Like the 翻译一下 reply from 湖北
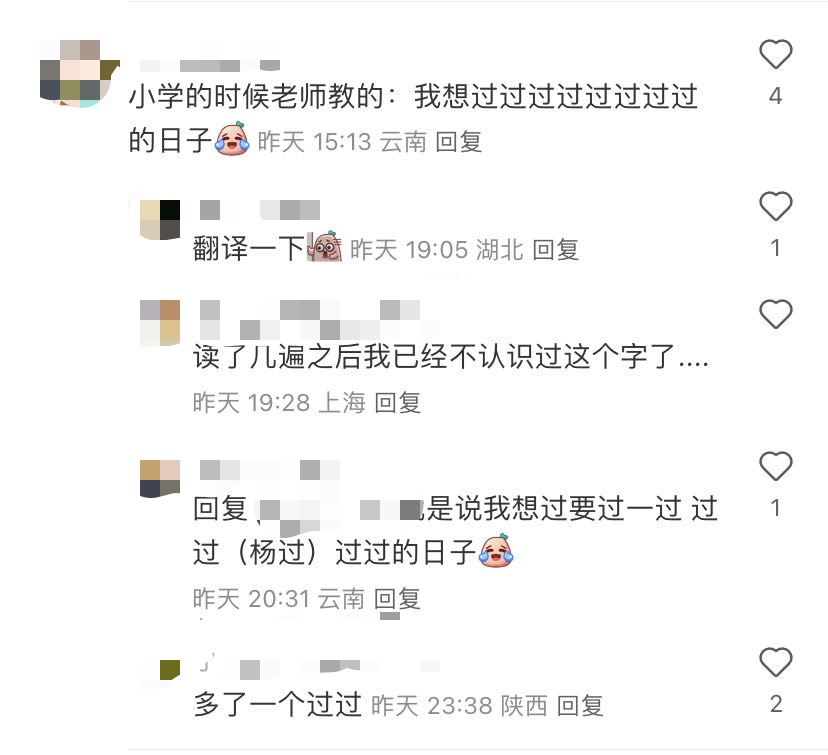 (x=775, y=206)
